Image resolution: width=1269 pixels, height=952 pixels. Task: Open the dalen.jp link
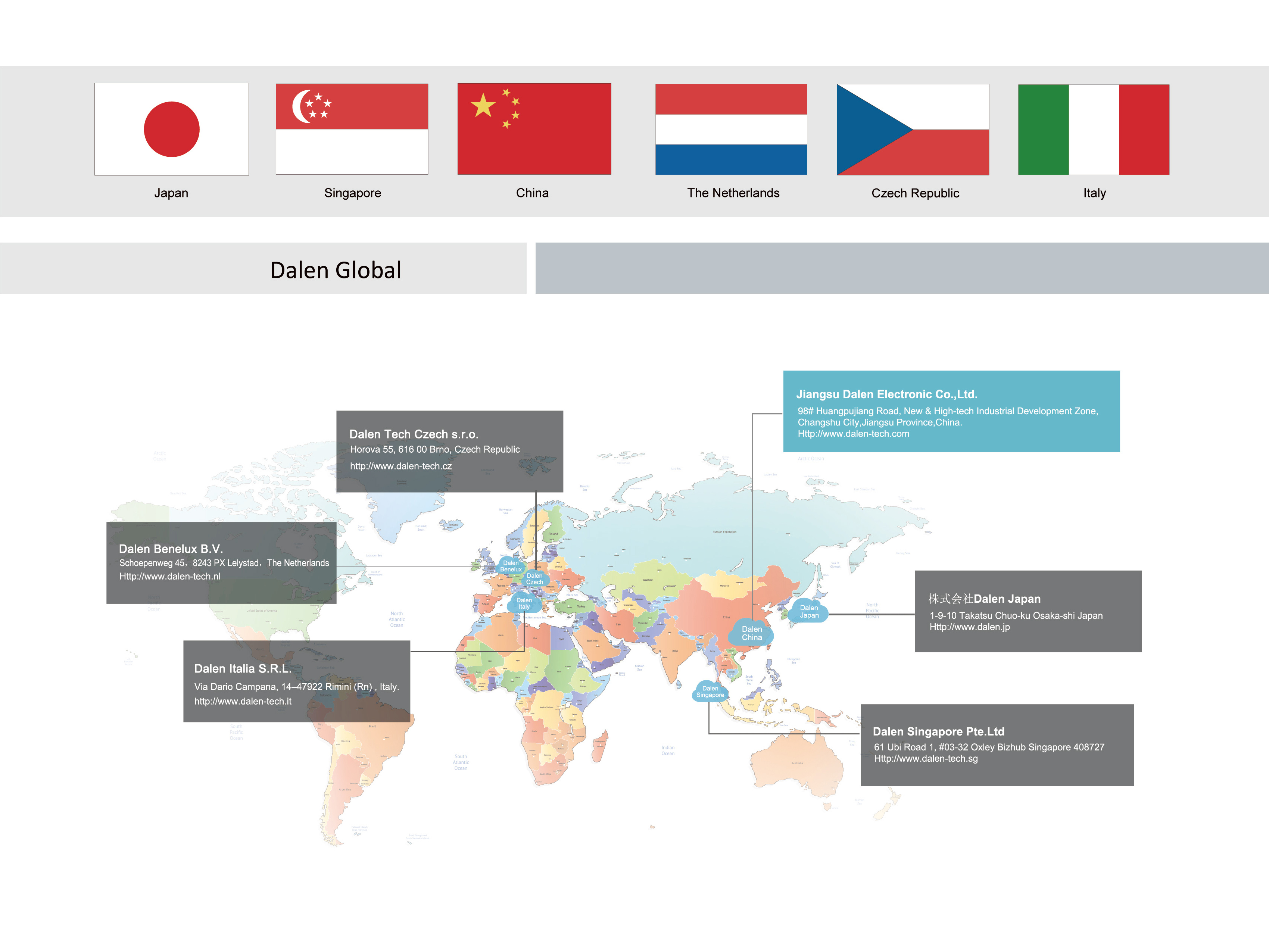(970, 627)
